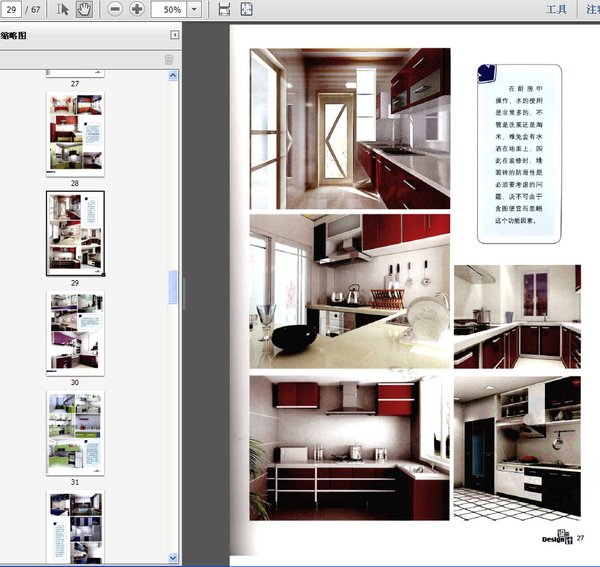Click the thumbnail scrollbar handle
Screen dimensions: 600x567
[x=173, y=287]
